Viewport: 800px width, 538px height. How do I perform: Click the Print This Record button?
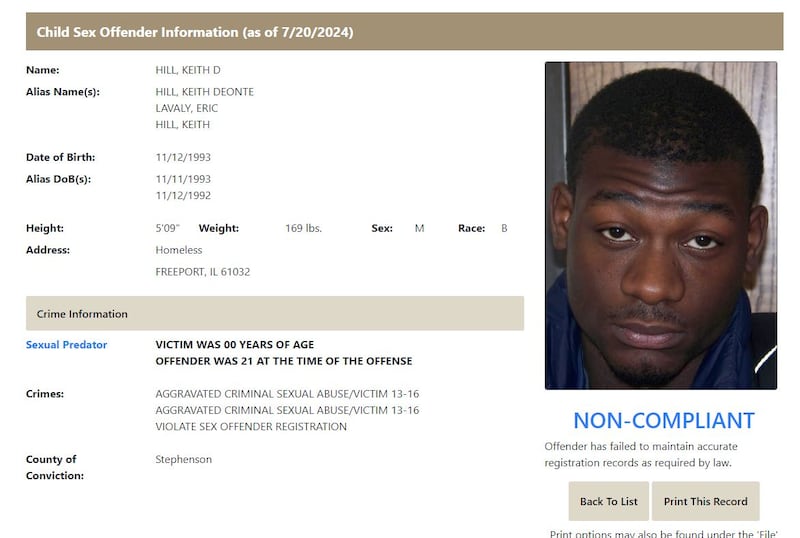pyautogui.click(x=706, y=501)
